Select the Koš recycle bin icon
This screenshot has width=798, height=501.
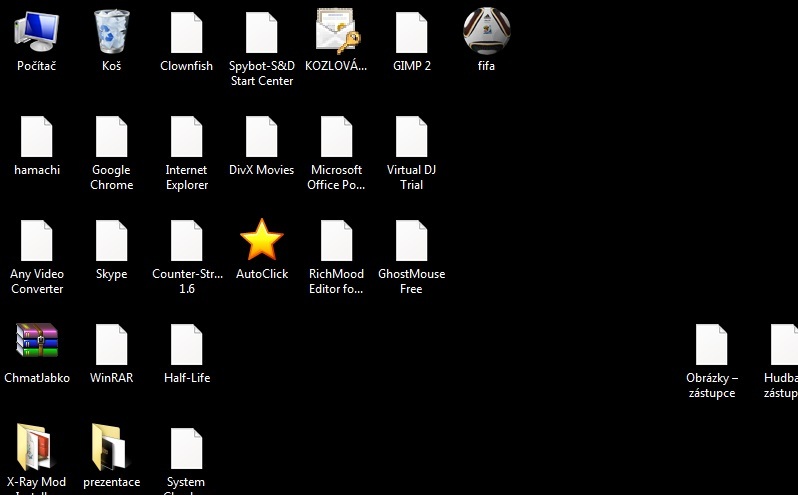pos(111,32)
